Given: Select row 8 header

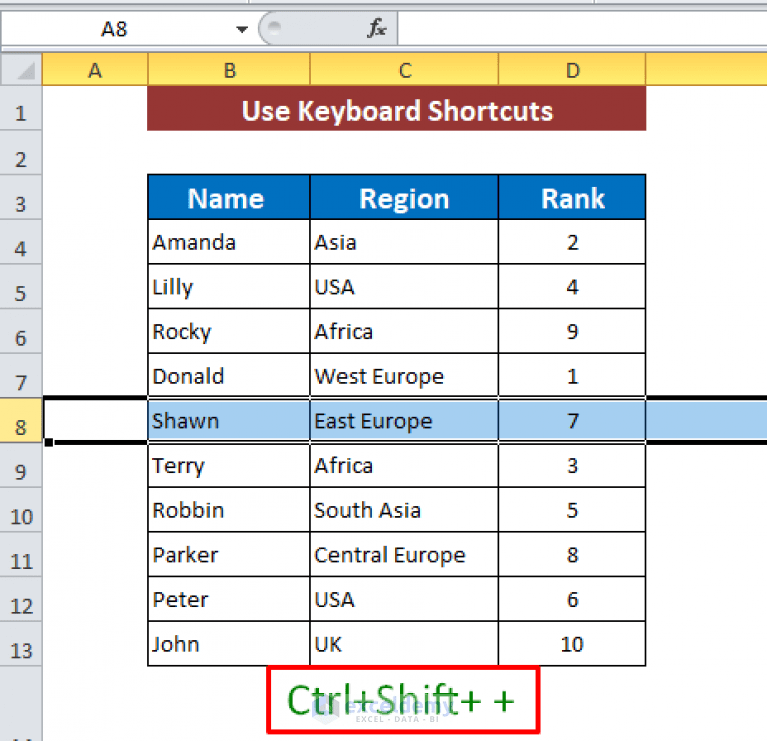Looking at the screenshot, I should point(21,421).
